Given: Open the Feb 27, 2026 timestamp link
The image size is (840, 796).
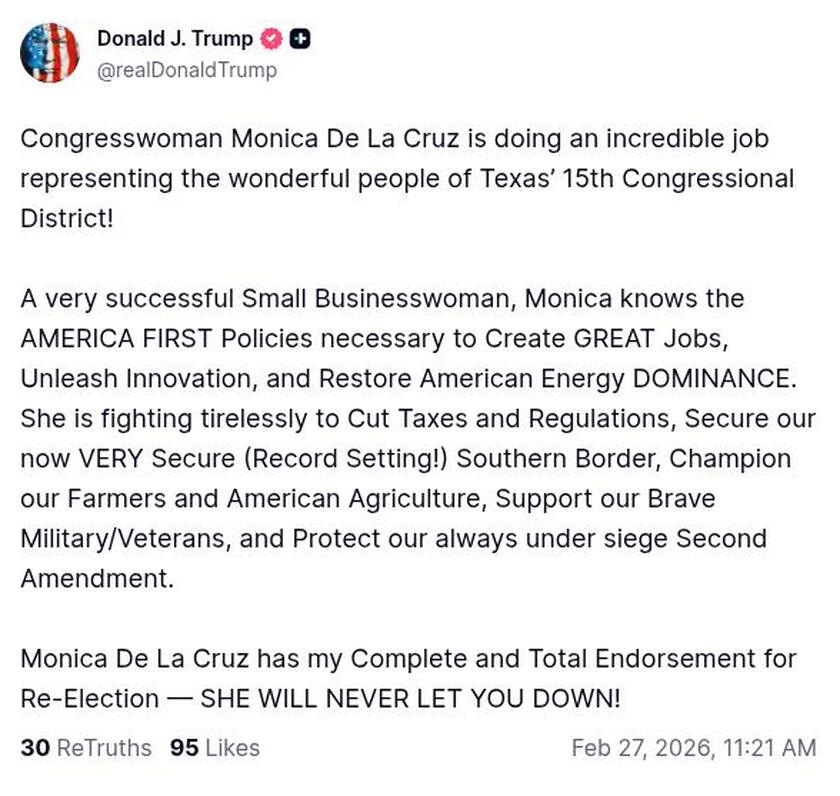Looking at the screenshot, I should pos(693,748).
